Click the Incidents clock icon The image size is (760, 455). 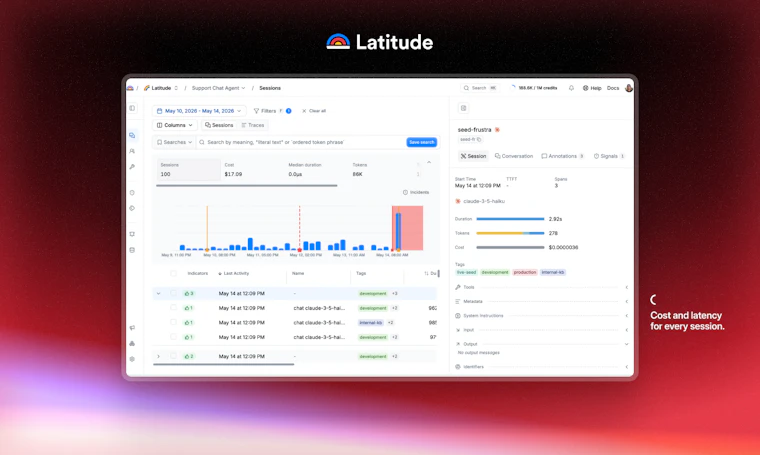[405, 192]
